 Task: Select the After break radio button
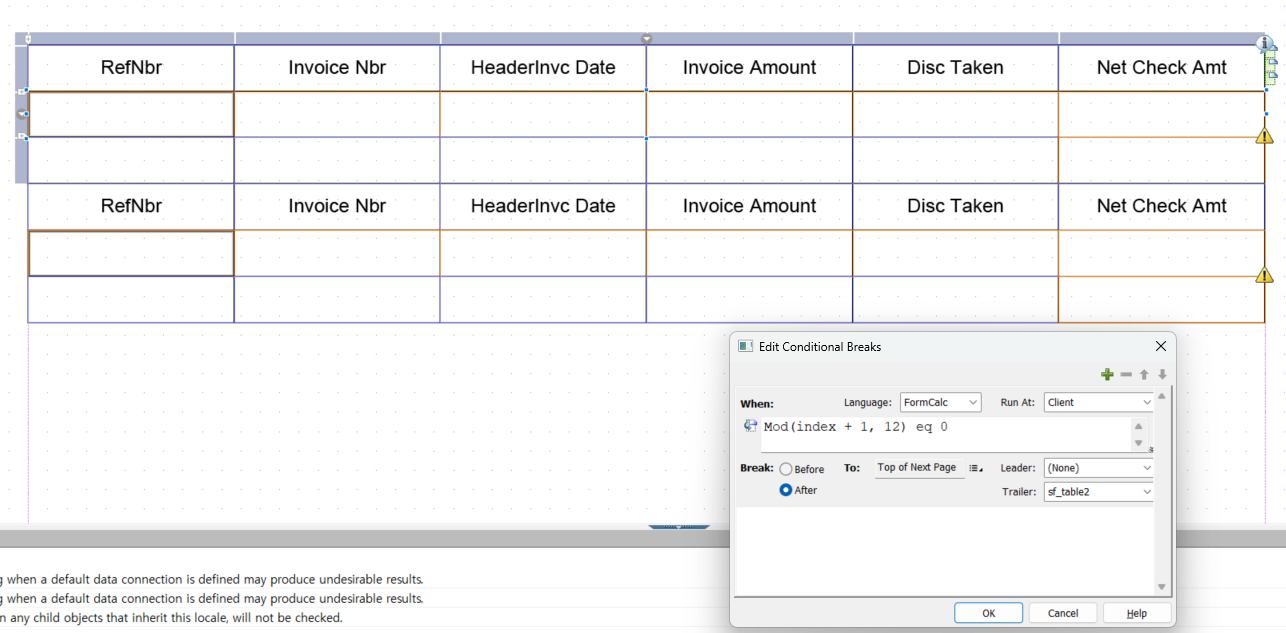point(788,490)
